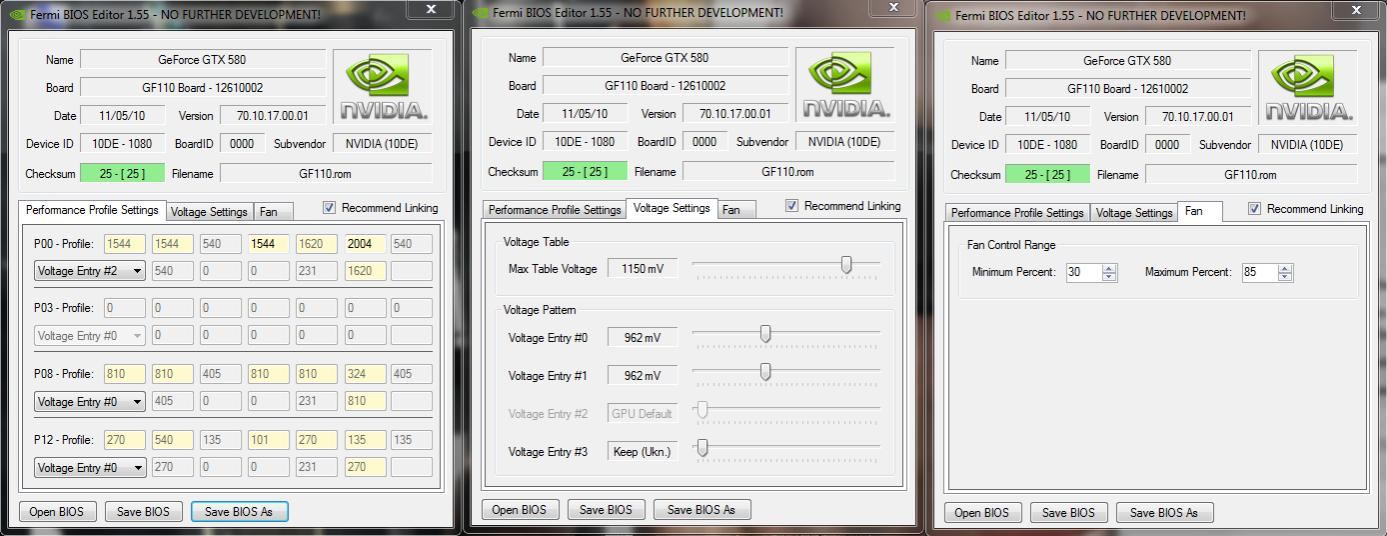Click Save BIOS As in right window
Image resolution: width=1387 pixels, height=536 pixels.
[1165, 512]
